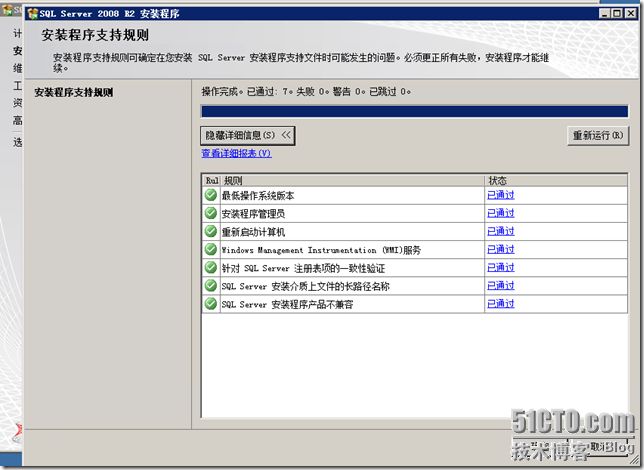Image resolution: width=644 pixels, height=470 pixels.
Task: Click the 操作完成 summary status line
Action: pos(306,92)
